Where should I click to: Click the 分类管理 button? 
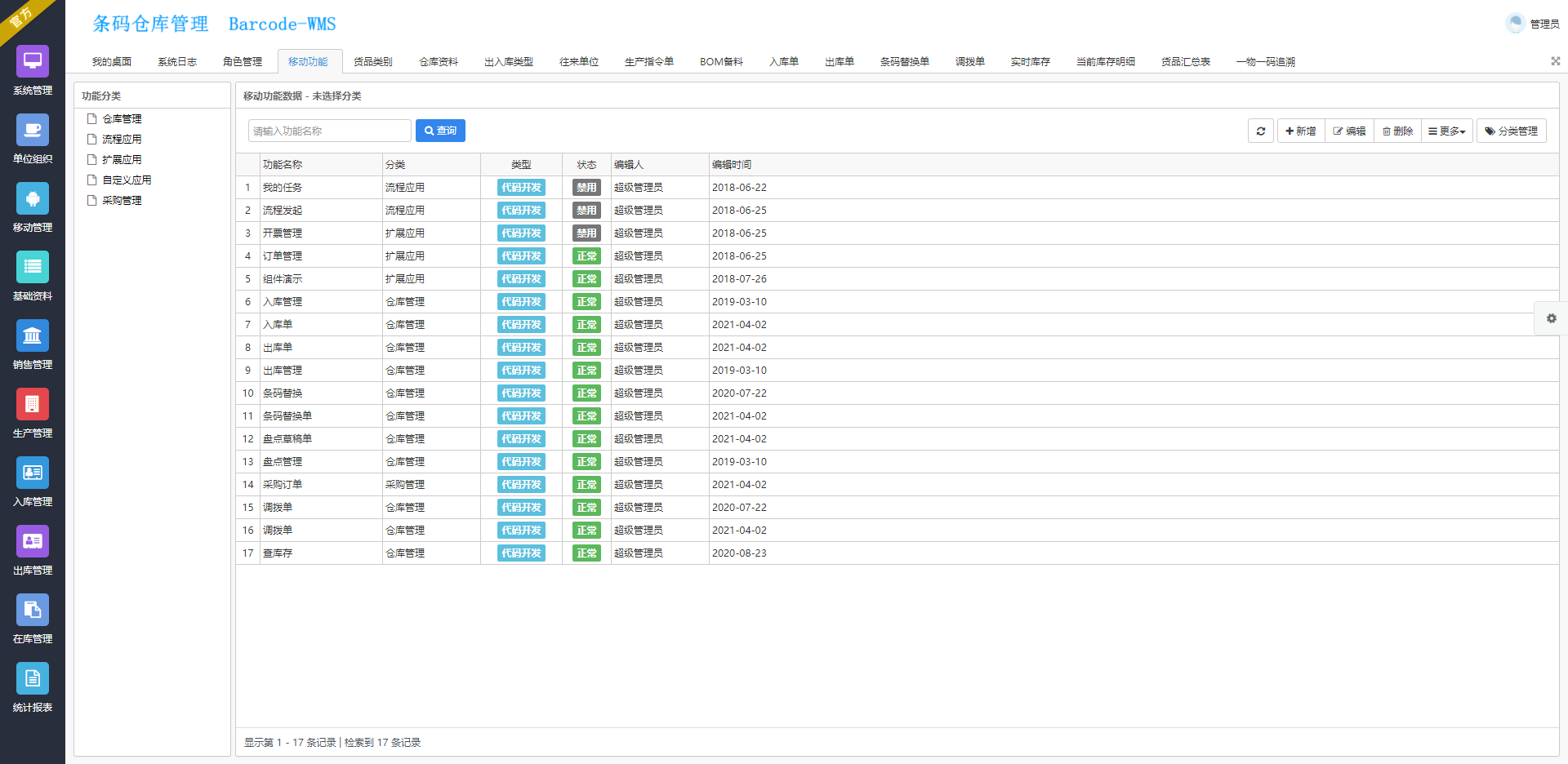[1511, 131]
